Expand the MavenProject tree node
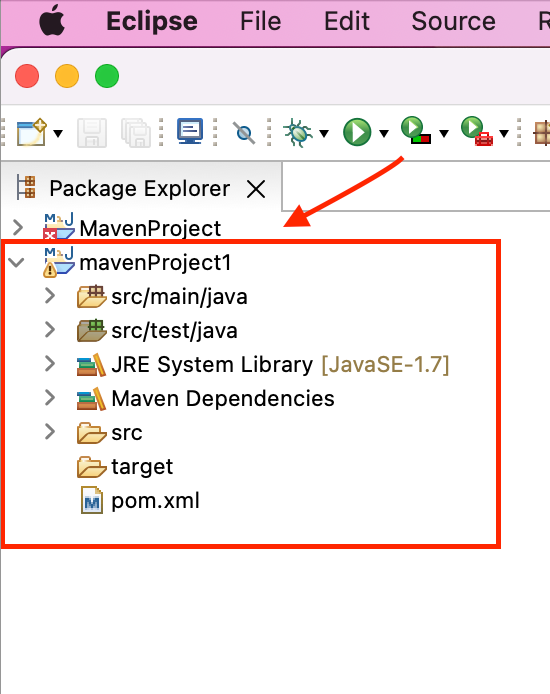Screen dimensions: 550x694 pyautogui.click(x=18, y=227)
